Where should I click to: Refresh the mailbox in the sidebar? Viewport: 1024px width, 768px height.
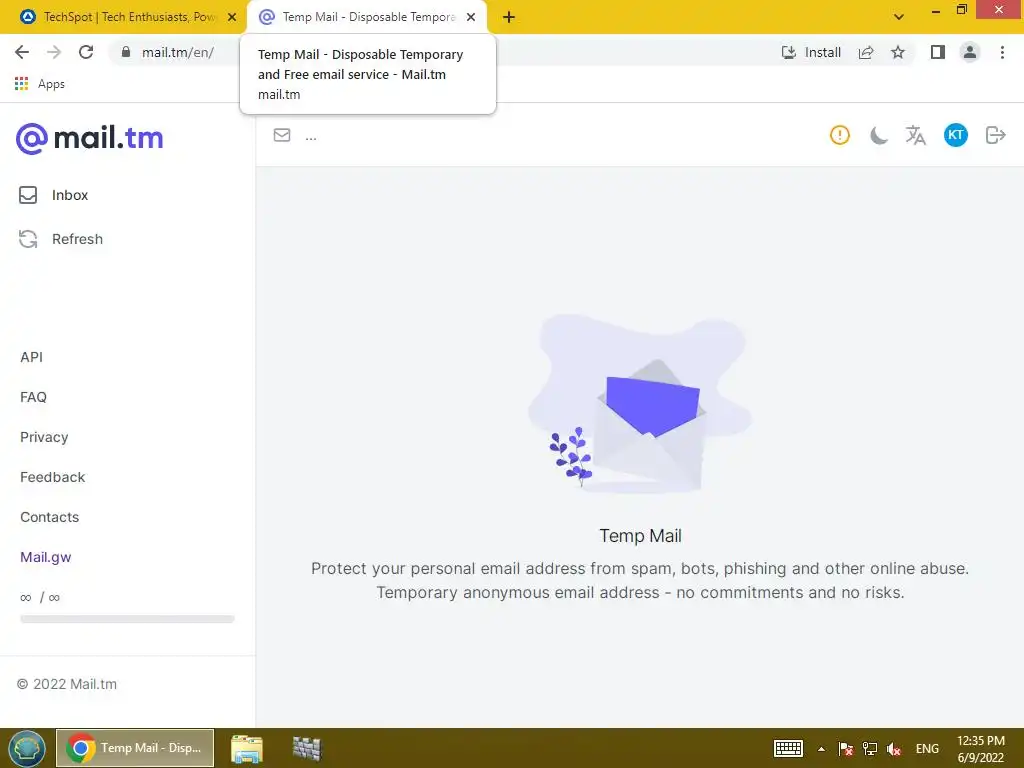[61, 239]
